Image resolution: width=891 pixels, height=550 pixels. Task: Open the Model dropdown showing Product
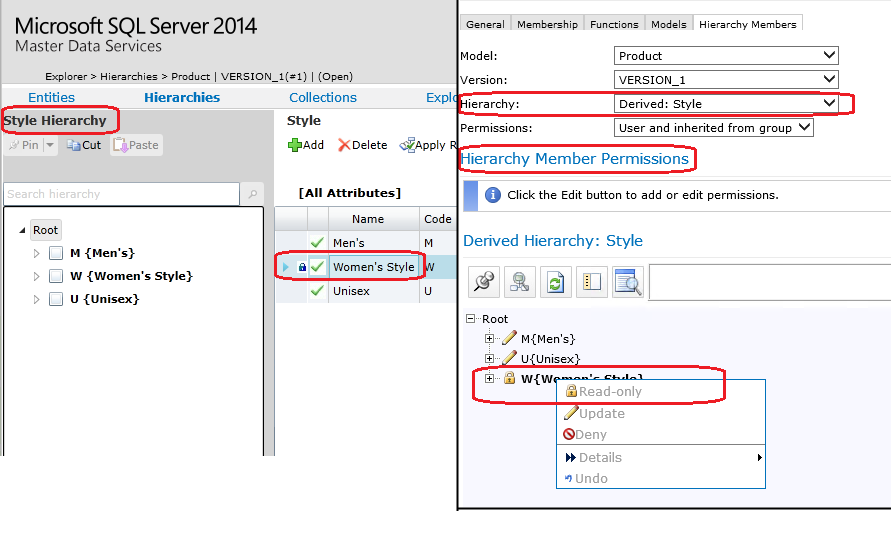(x=726, y=56)
